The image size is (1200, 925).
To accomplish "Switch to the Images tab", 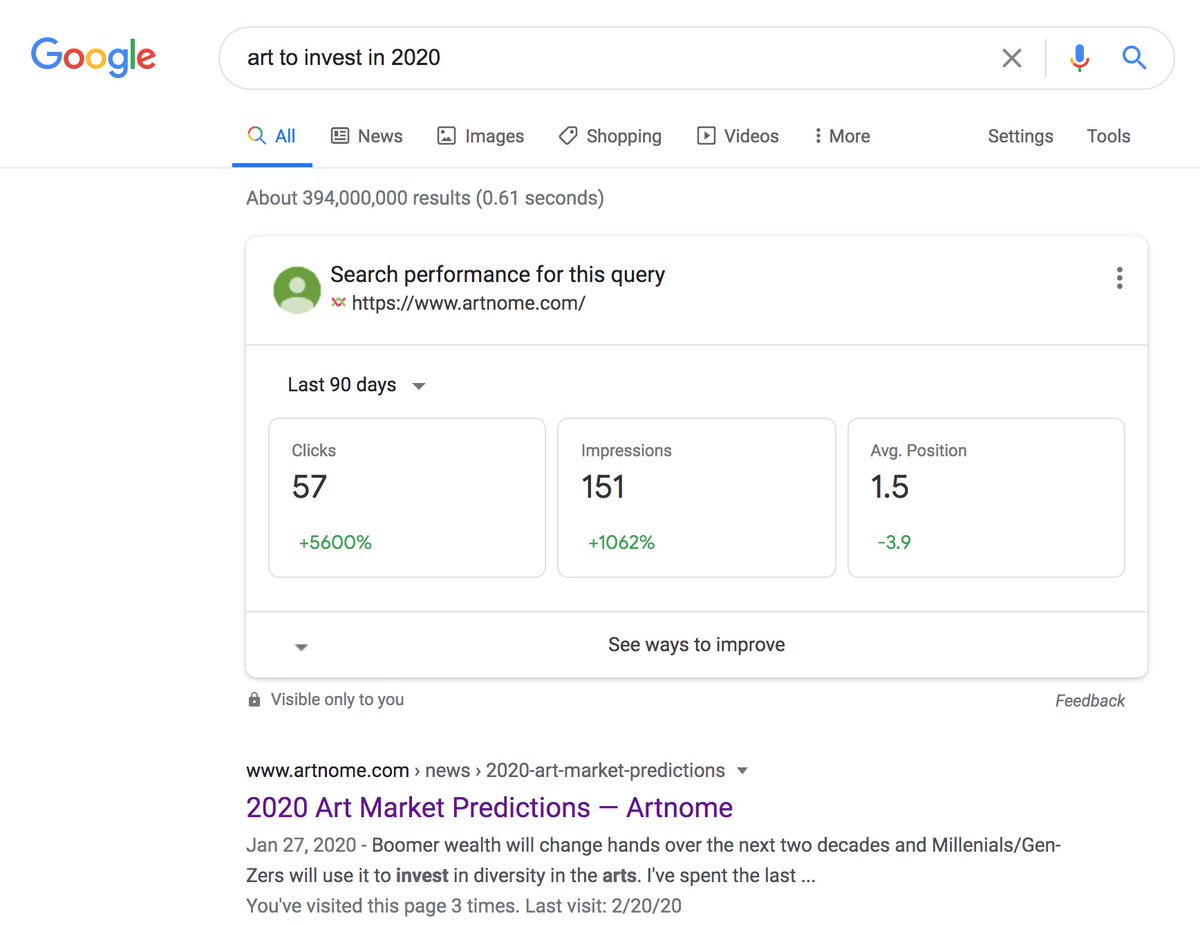I will [481, 136].
